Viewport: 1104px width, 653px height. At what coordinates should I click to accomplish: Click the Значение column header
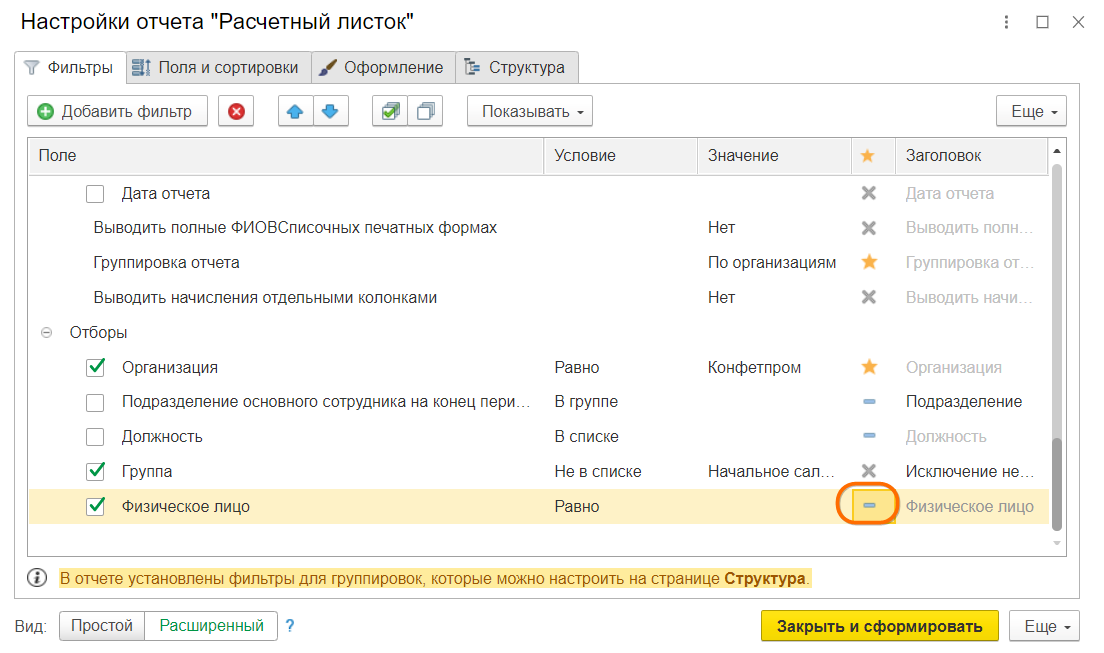tap(774, 156)
